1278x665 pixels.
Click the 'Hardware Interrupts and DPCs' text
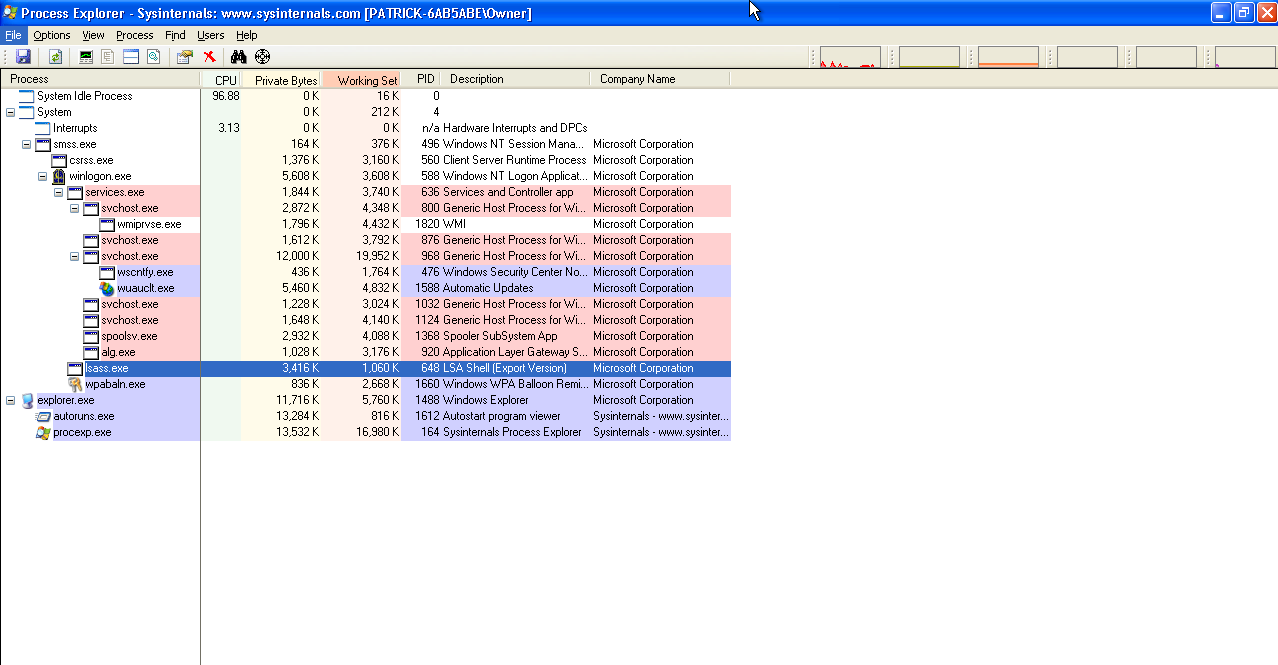pos(515,128)
